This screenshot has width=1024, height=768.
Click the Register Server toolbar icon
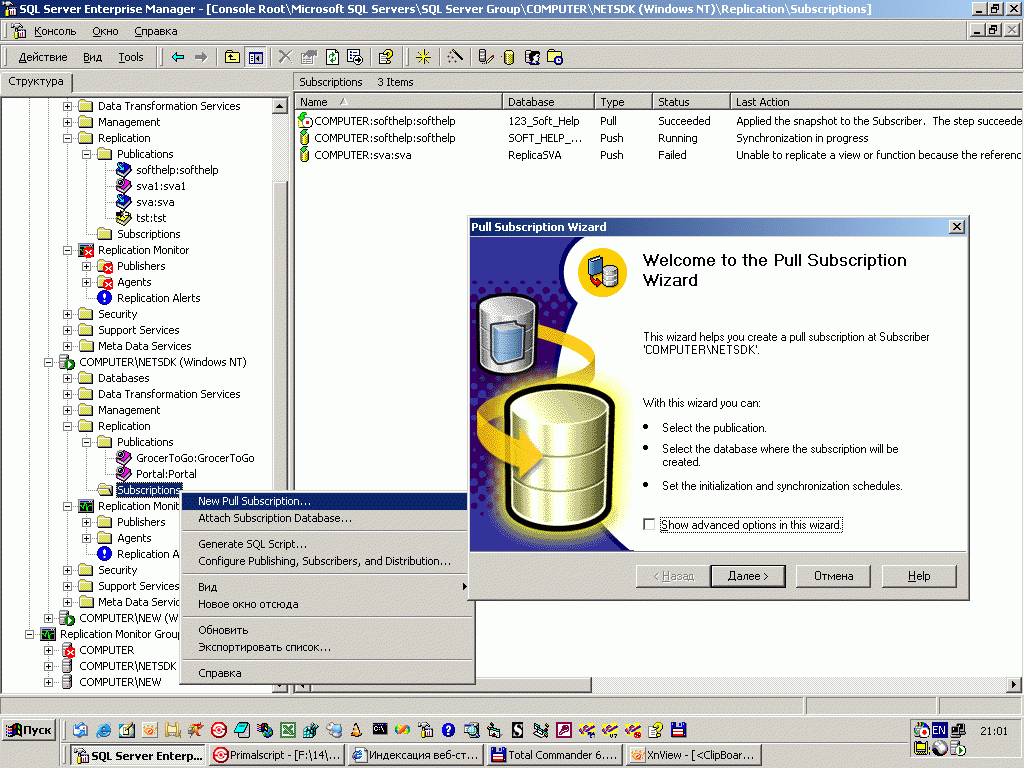click(x=486, y=57)
